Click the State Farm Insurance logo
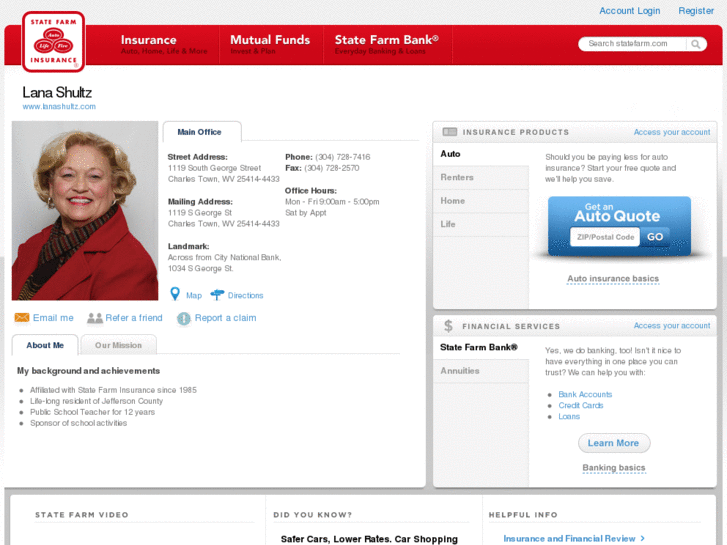727x545 pixels. (x=53, y=42)
